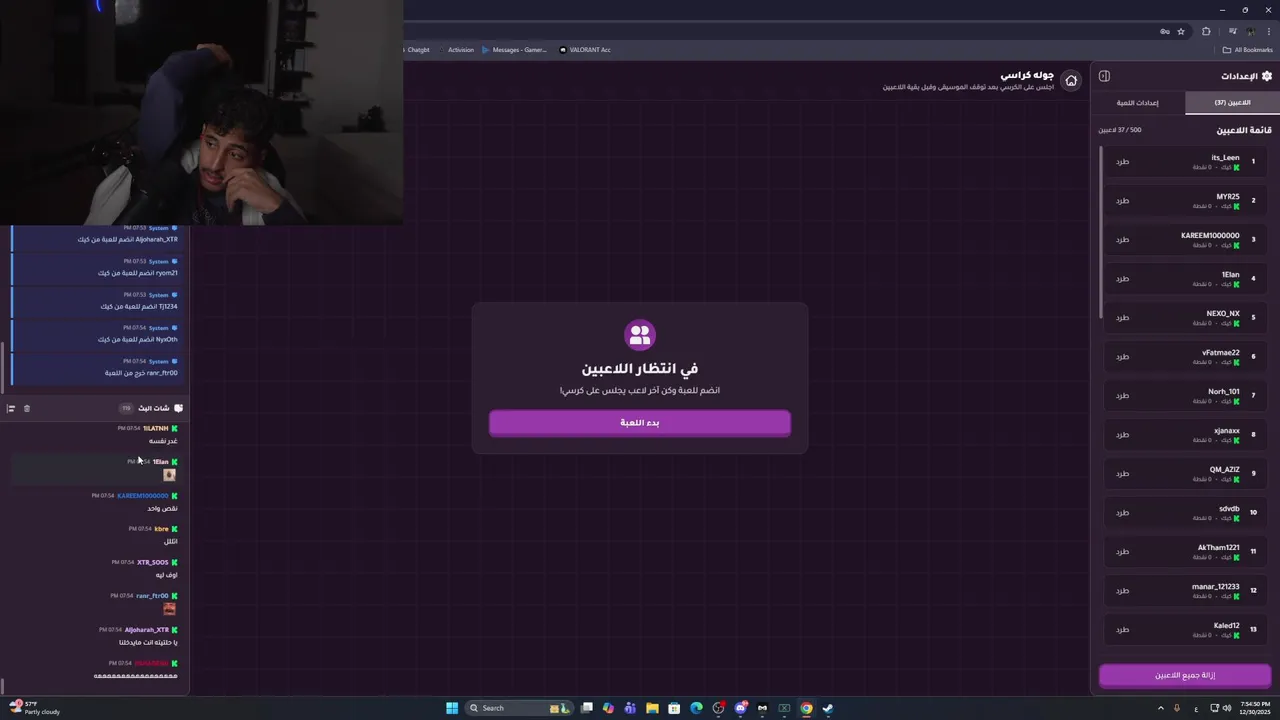This screenshot has width=1280, height=720.
Task: Open the Chrome profile avatar
Action: [x=1250, y=31]
